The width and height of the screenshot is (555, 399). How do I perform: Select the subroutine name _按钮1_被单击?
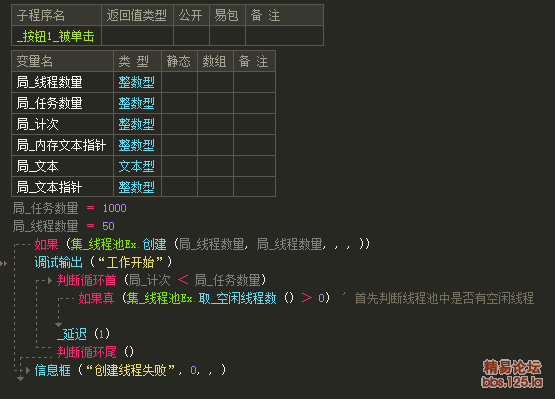(56, 36)
